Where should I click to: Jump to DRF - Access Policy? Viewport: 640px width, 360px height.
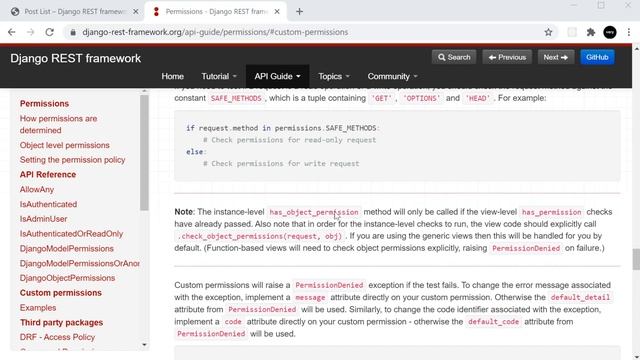coord(57,337)
